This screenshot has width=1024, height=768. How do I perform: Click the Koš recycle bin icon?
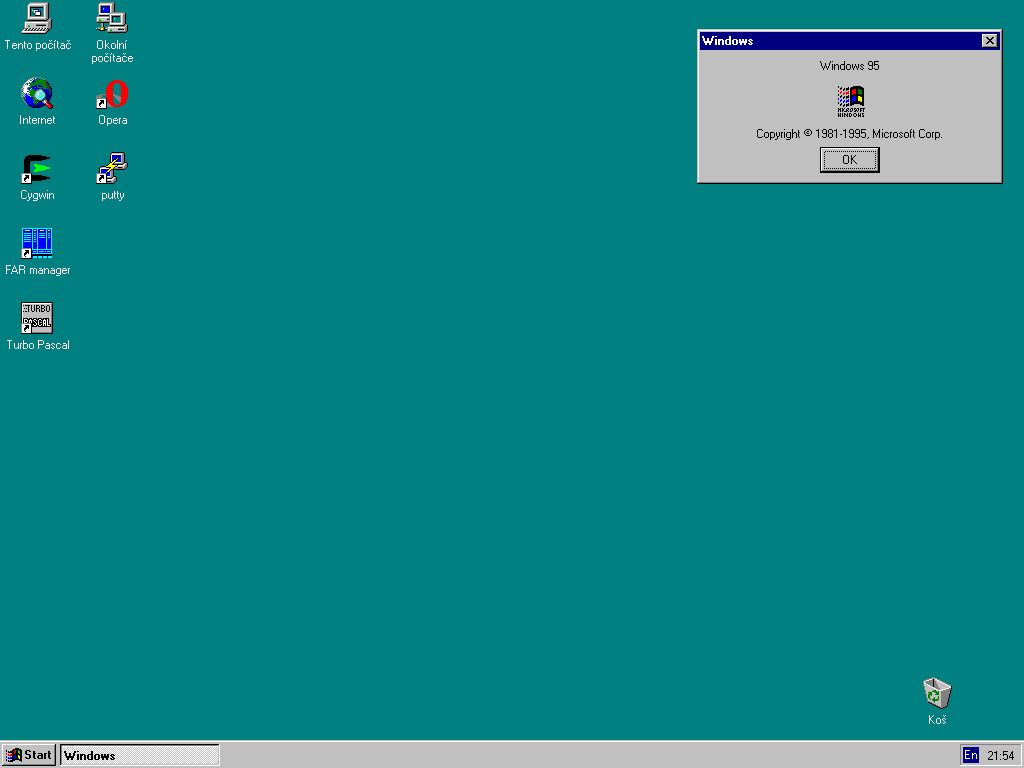click(x=936, y=693)
